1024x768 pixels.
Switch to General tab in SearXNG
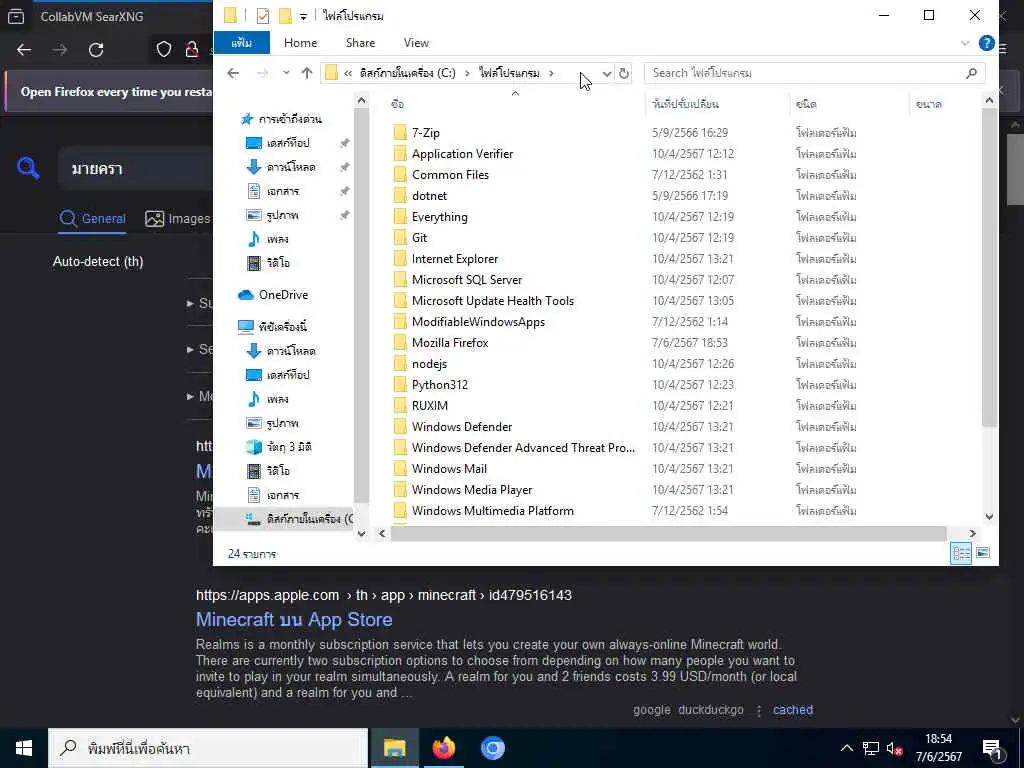pyautogui.click(x=92, y=219)
